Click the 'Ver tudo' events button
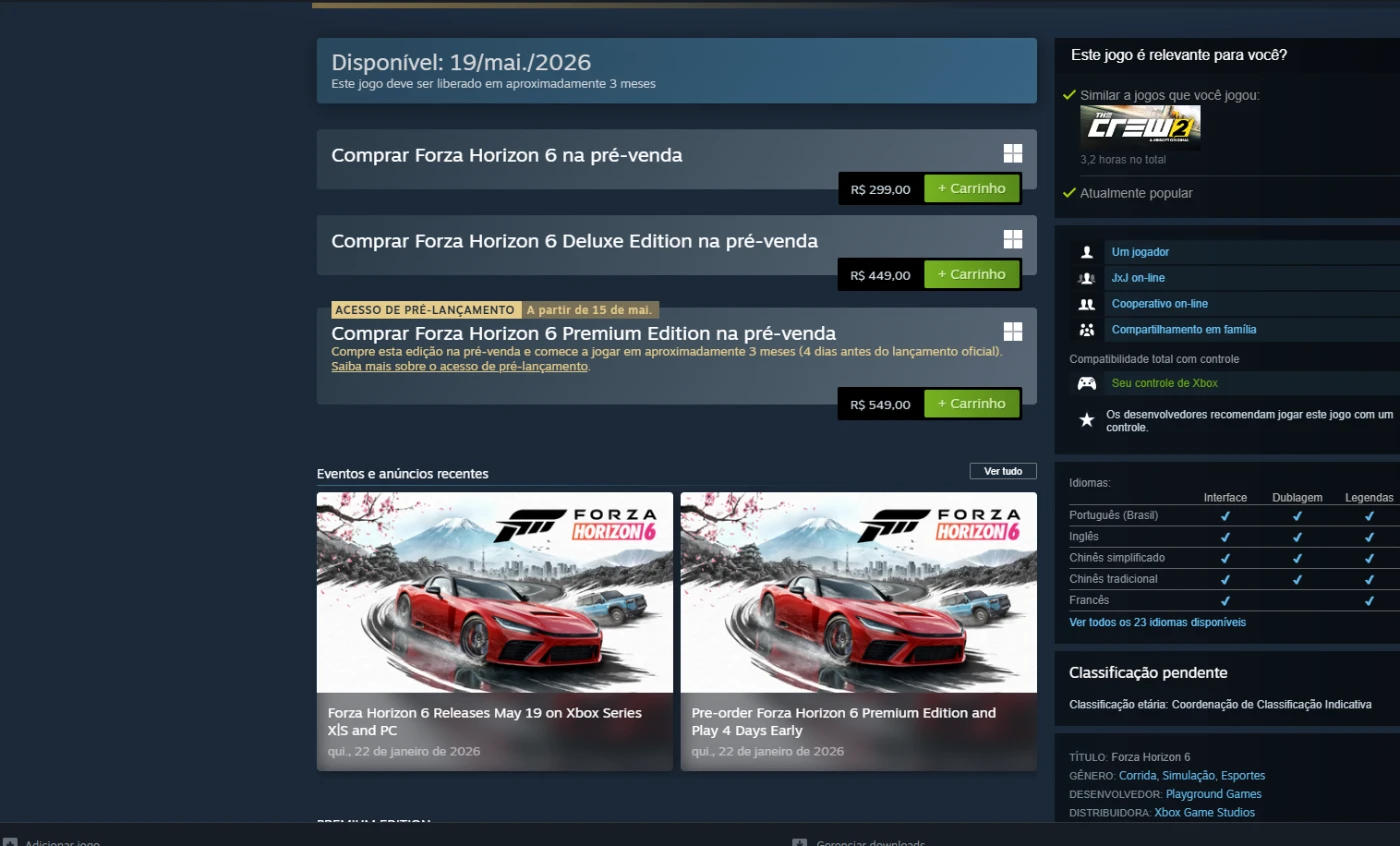Image resolution: width=1400 pixels, height=846 pixels. 1002,471
